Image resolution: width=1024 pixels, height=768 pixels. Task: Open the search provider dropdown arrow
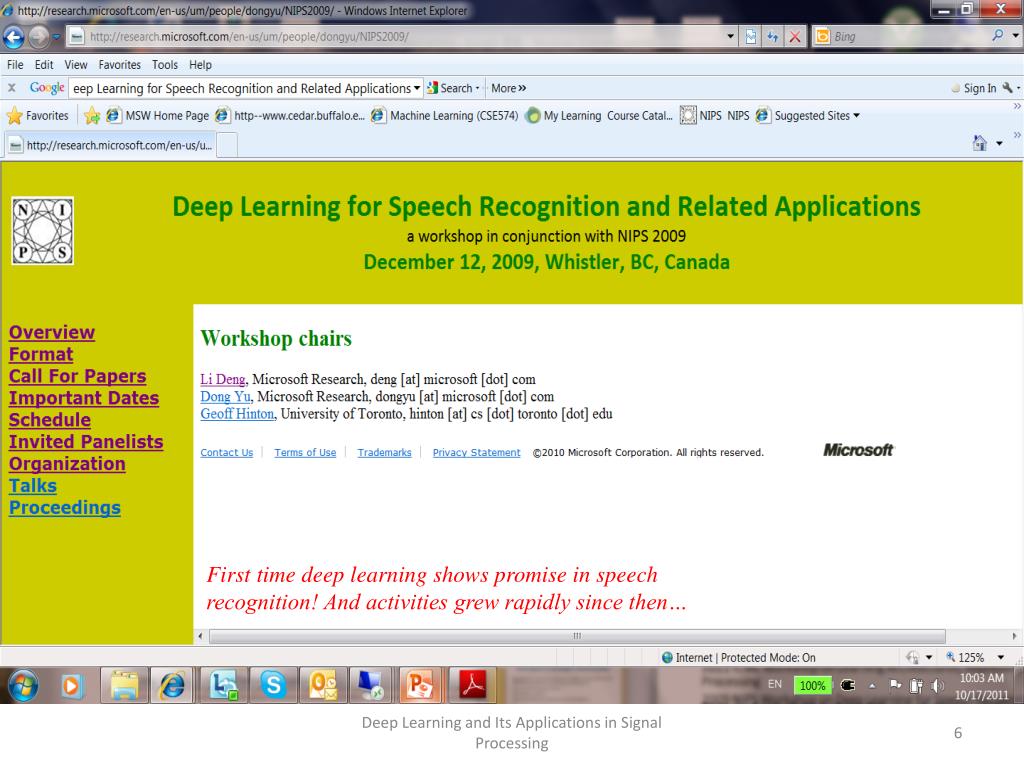point(1015,36)
